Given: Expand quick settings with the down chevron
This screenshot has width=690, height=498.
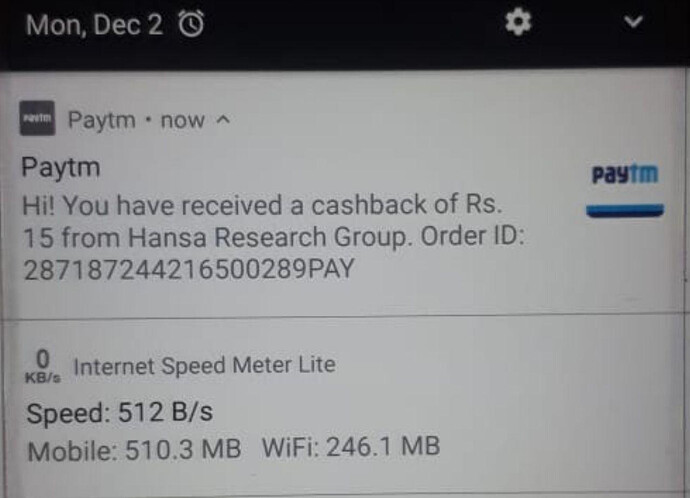Looking at the screenshot, I should pyautogui.click(x=633, y=21).
